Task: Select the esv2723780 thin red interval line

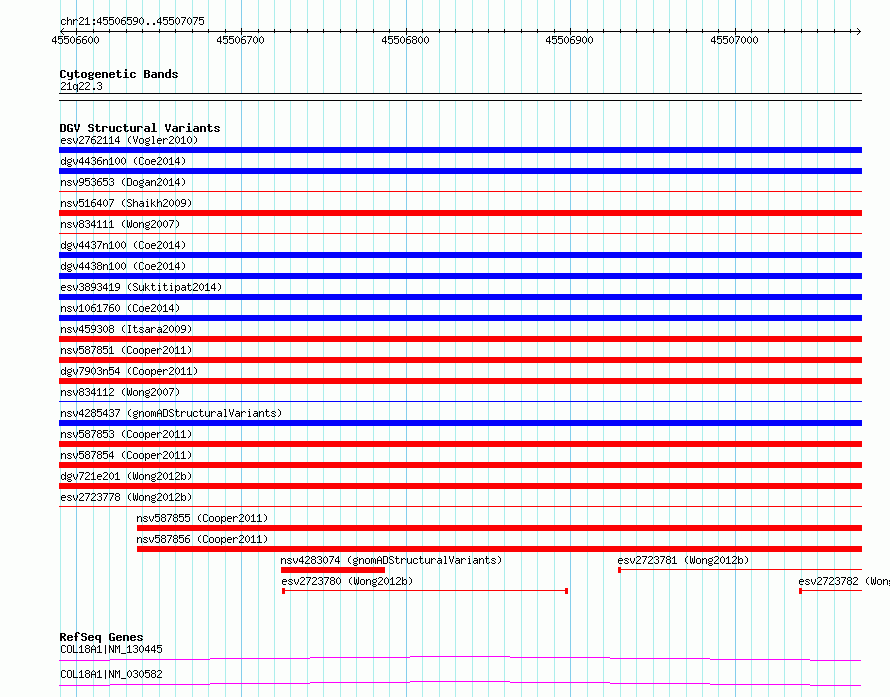Action: point(425,591)
